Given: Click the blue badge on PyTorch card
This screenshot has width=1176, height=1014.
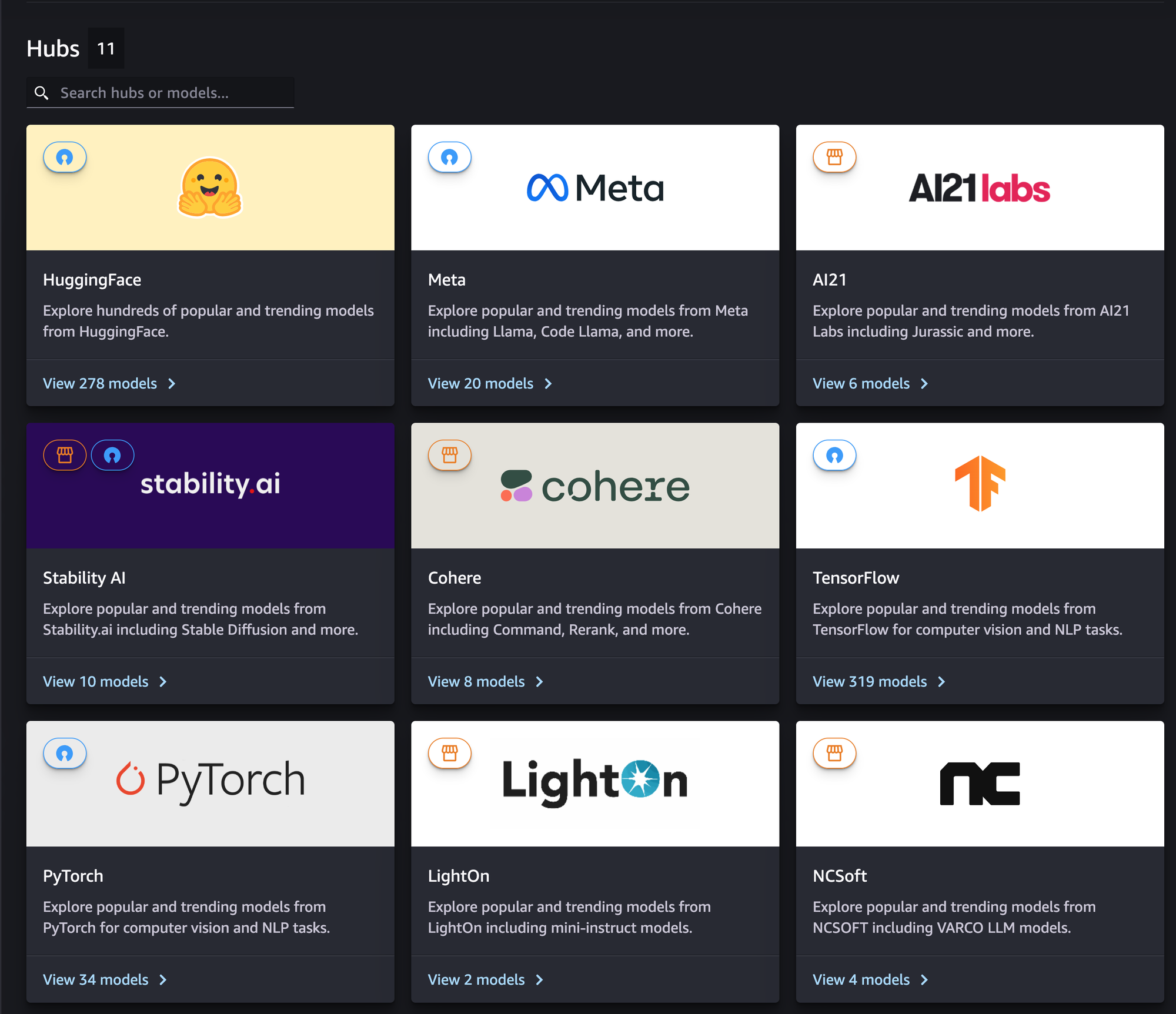Looking at the screenshot, I should point(65,754).
